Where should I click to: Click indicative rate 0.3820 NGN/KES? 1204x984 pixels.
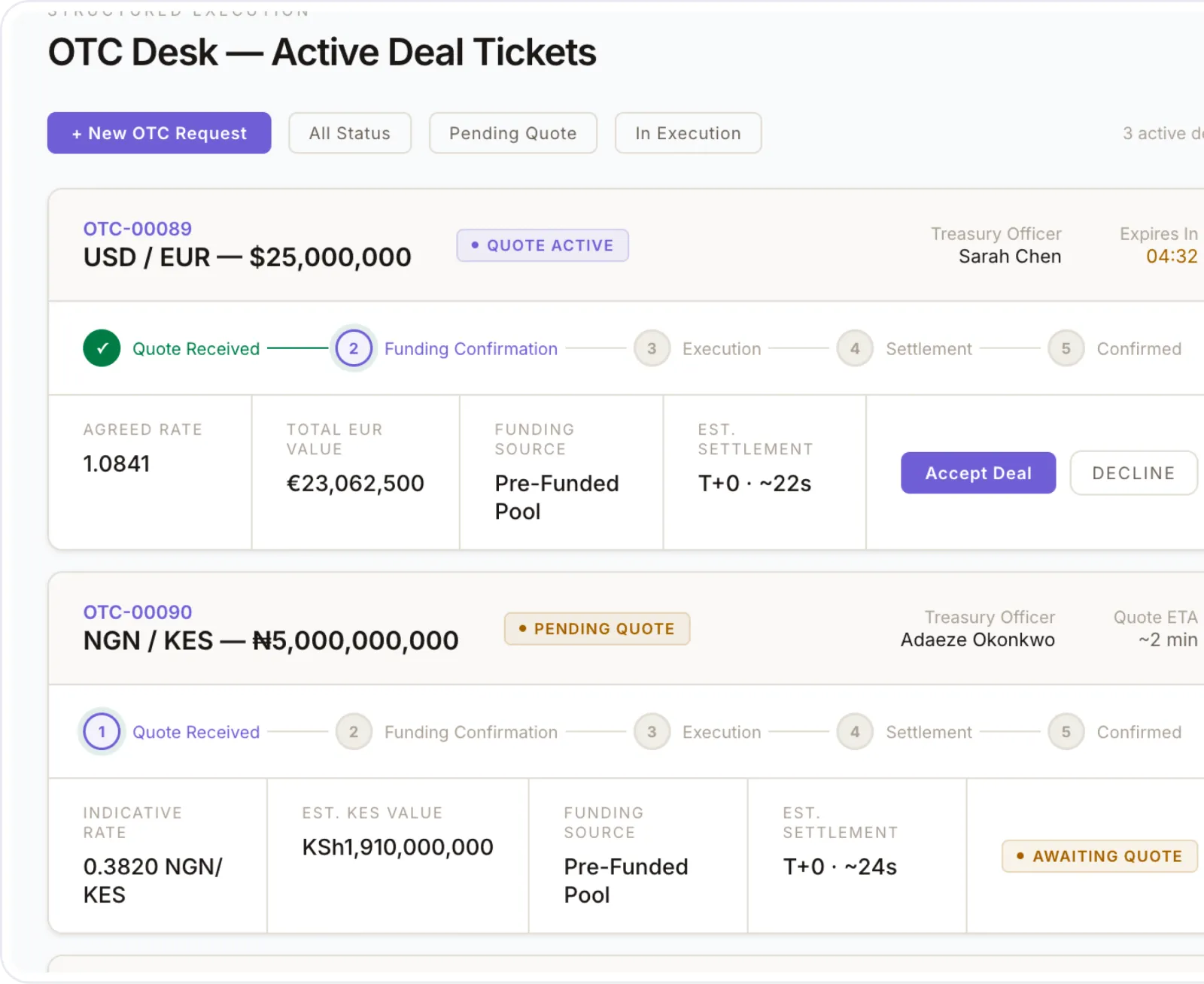pyautogui.click(x=153, y=881)
